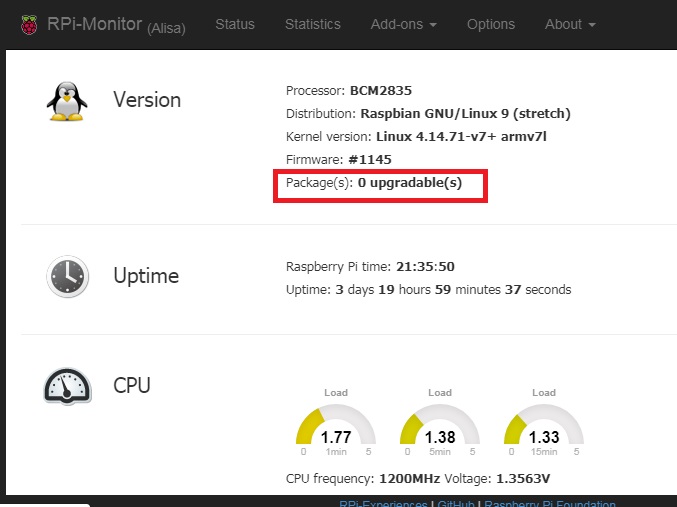The image size is (677, 507).
Task: Follow the RPi-Experiences footer link
Action: tap(385, 504)
